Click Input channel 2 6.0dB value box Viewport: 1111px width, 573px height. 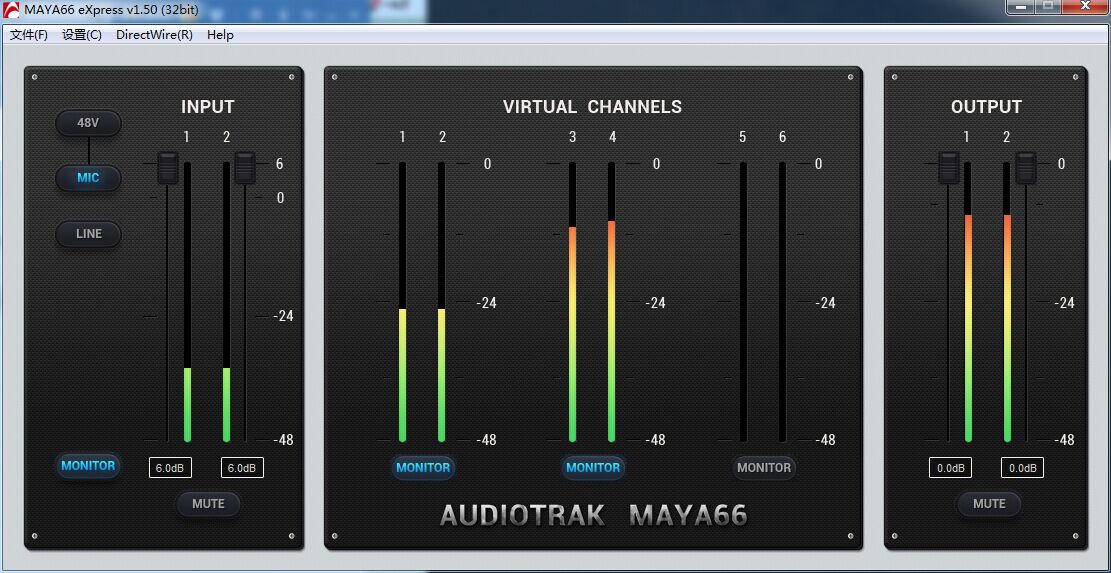(x=242, y=467)
